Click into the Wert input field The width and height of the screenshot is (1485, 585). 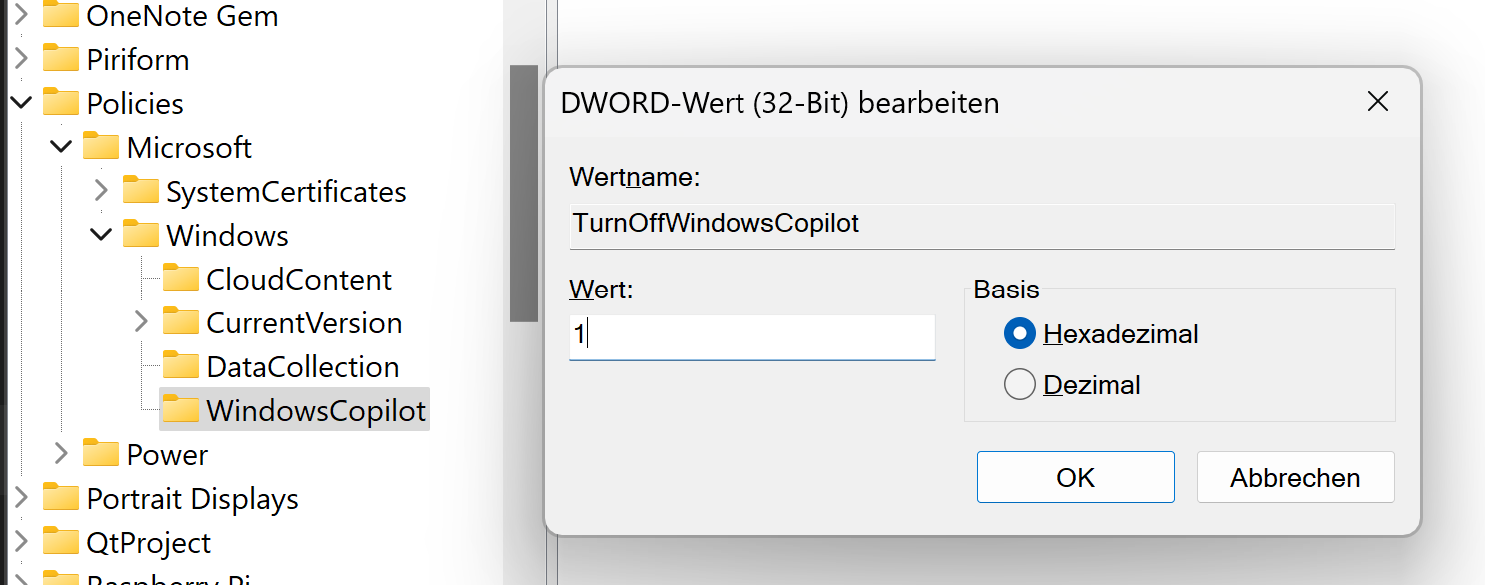[752, 336]
